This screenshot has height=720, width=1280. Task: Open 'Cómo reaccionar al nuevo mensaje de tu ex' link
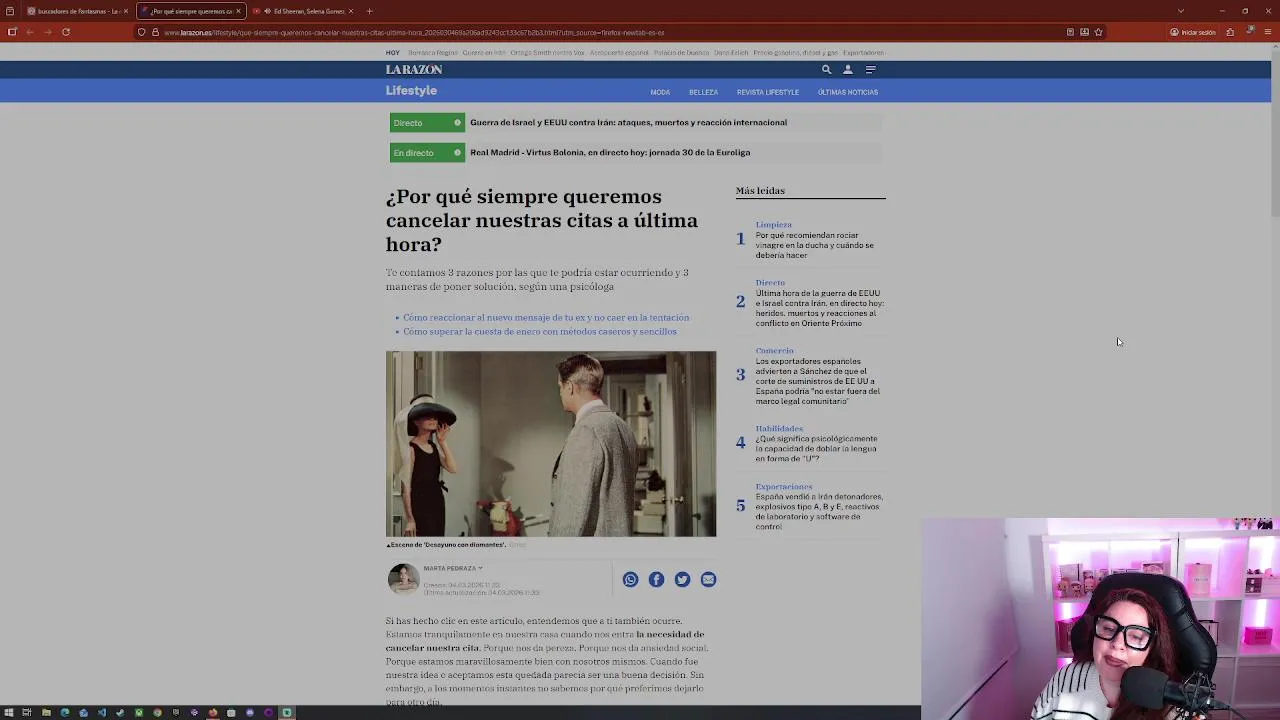(546, 317)
